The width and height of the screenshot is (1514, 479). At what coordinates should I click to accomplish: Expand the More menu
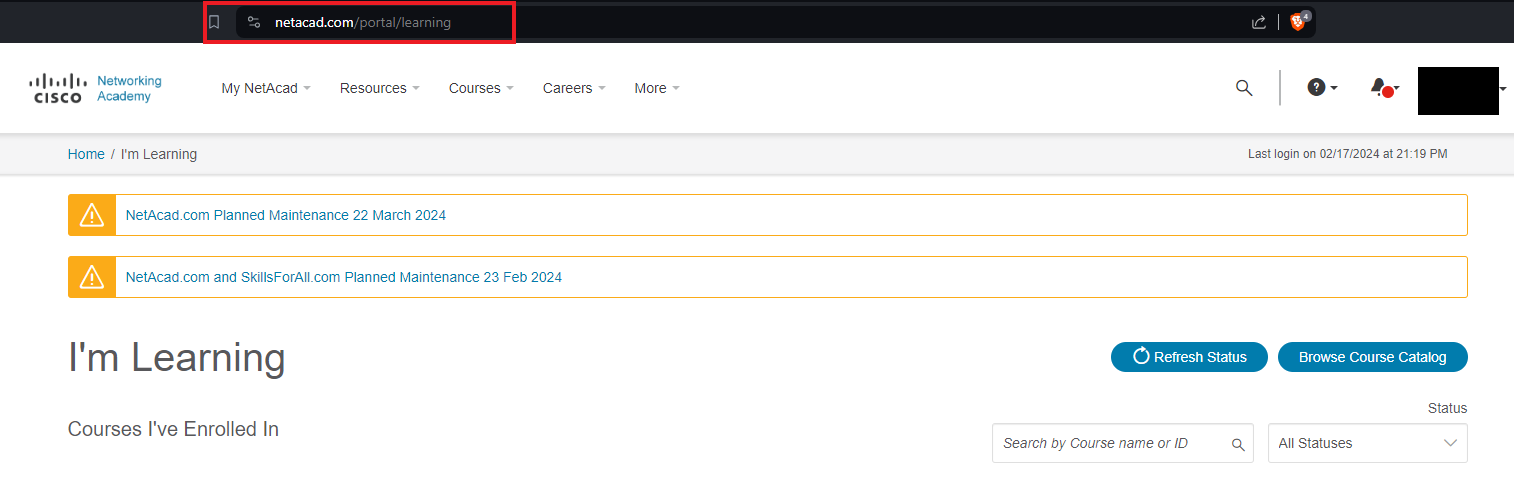pos(657,88)
